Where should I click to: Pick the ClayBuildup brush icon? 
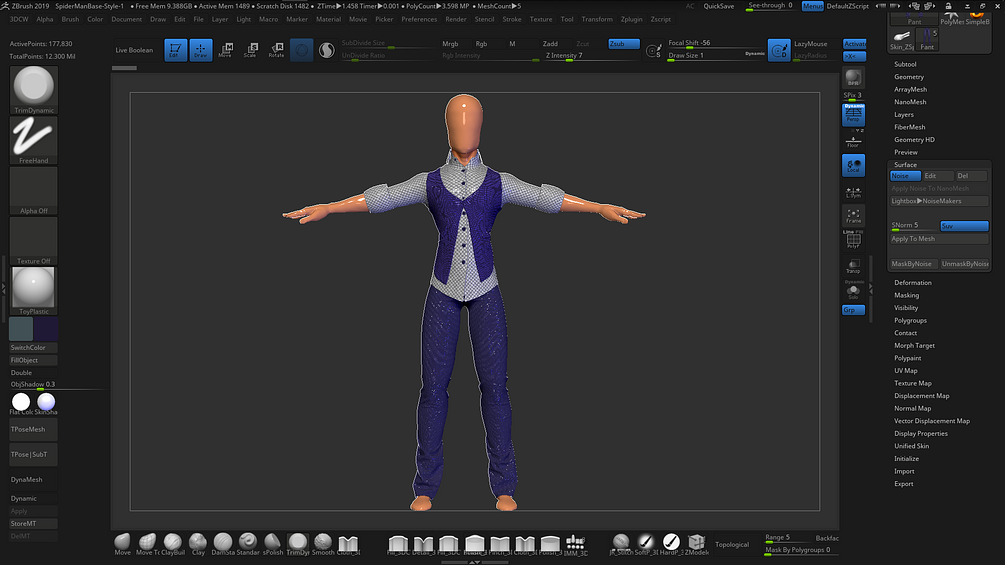tap(173, 542)
